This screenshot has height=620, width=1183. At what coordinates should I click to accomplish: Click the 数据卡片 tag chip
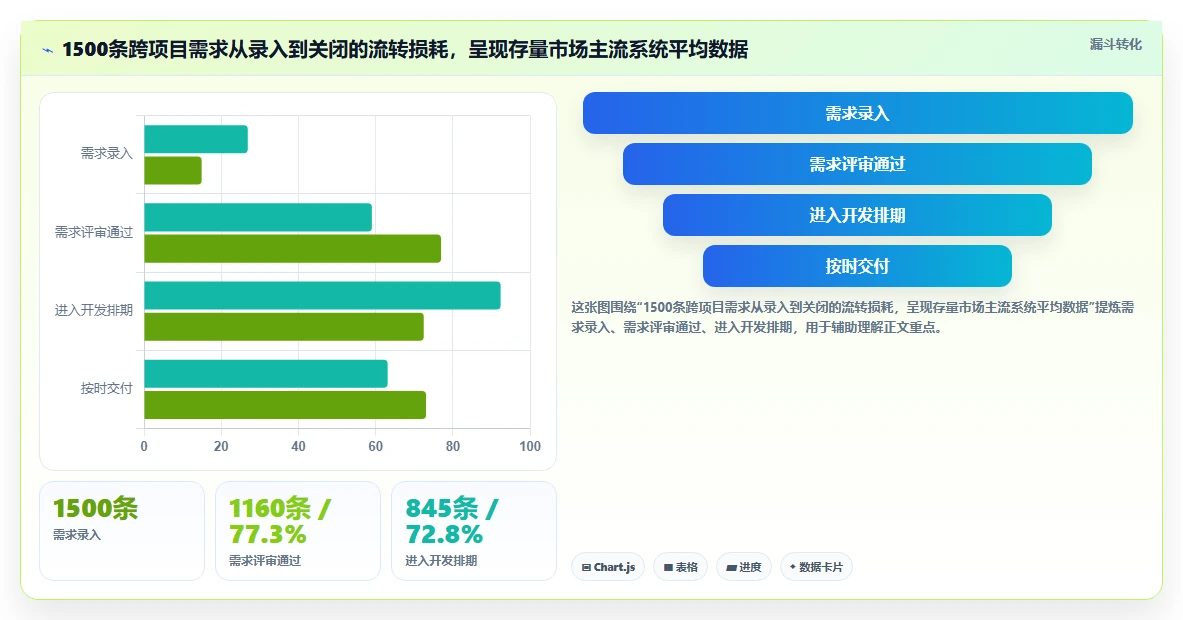pyautogui.click(x=816, y=567)
